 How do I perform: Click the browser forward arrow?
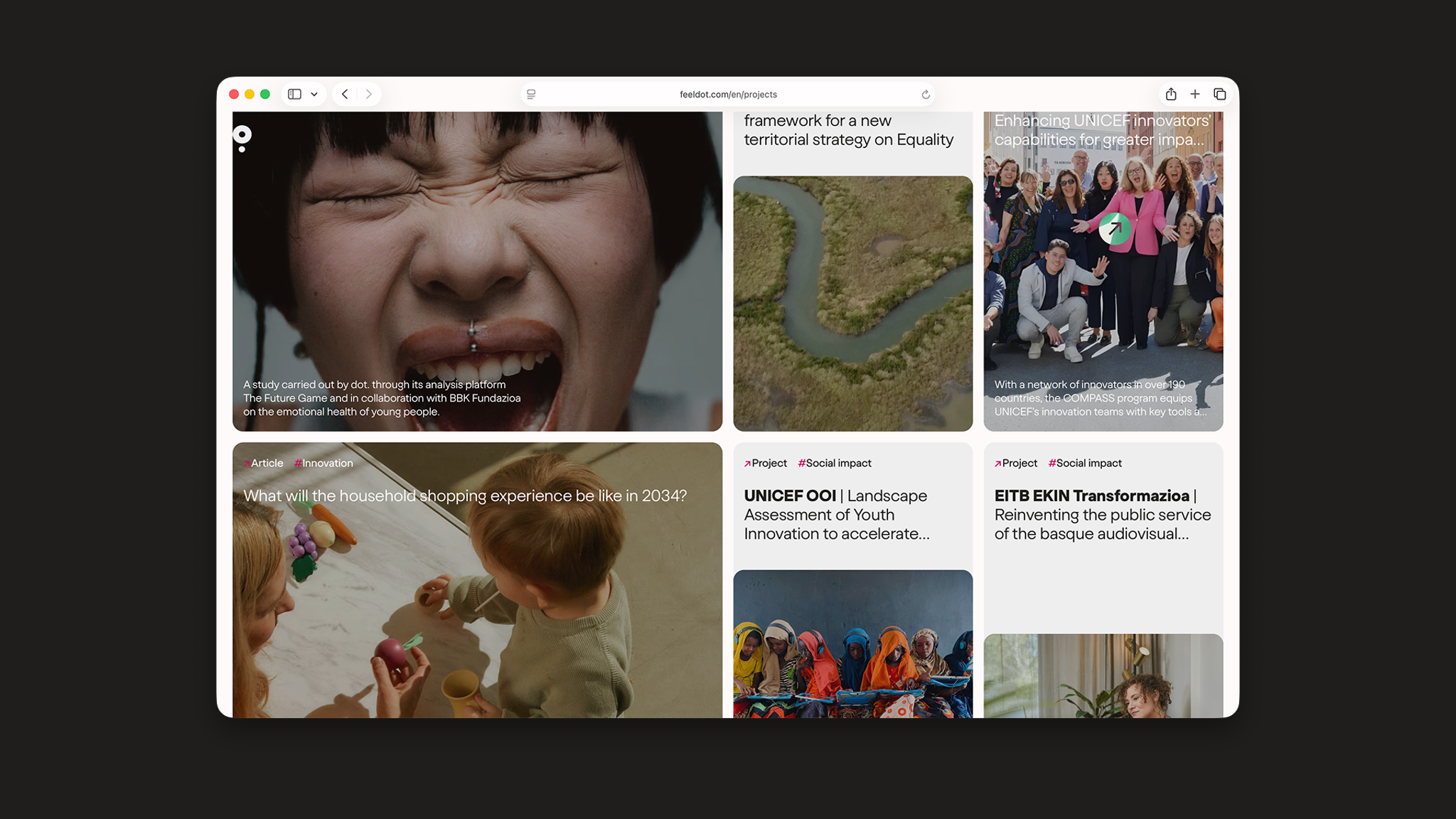pyautogui.click(x=368, y=94)
